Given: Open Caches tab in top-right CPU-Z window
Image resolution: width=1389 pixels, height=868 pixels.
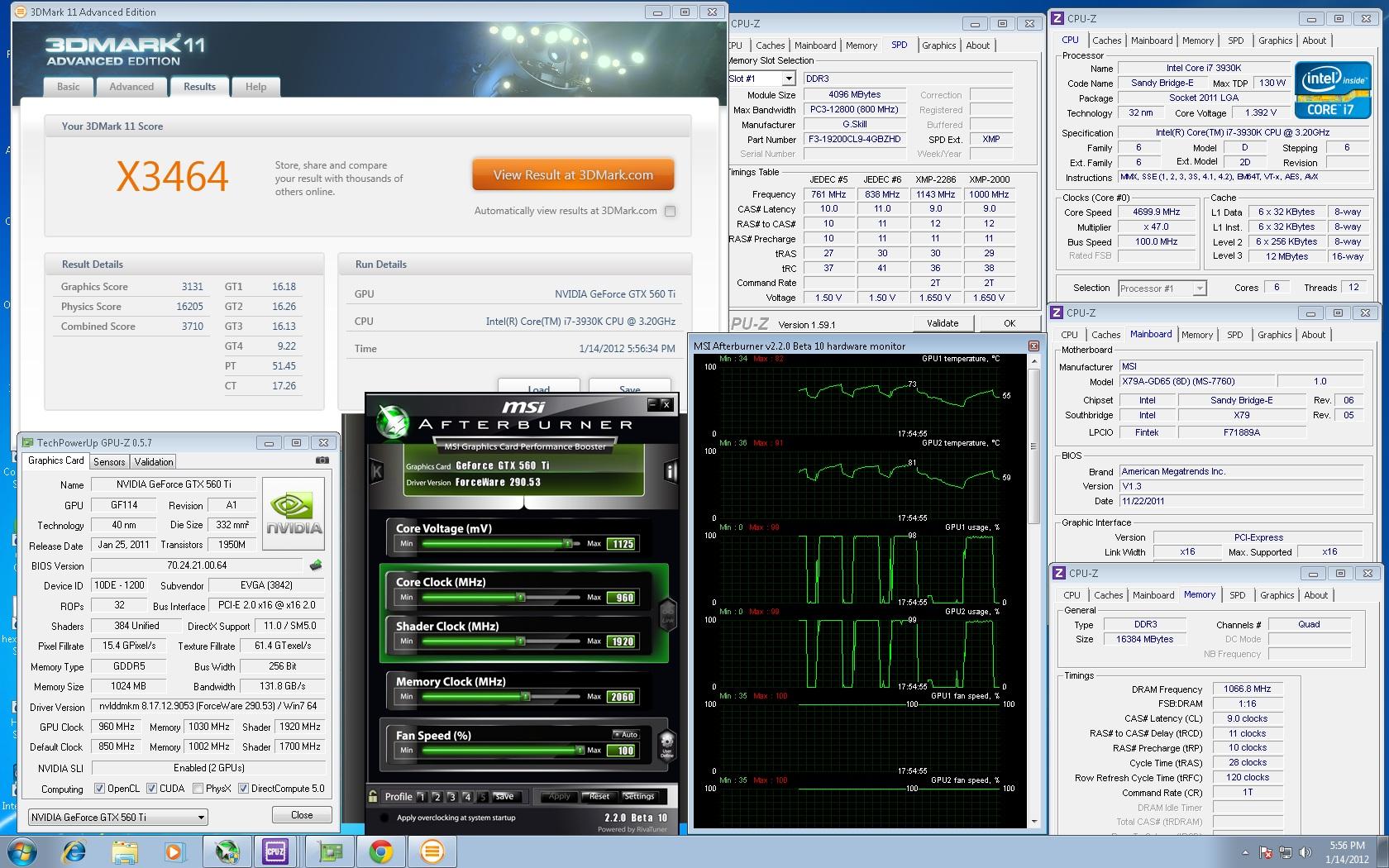Looking at the screenshot, I should [1106, 41].
